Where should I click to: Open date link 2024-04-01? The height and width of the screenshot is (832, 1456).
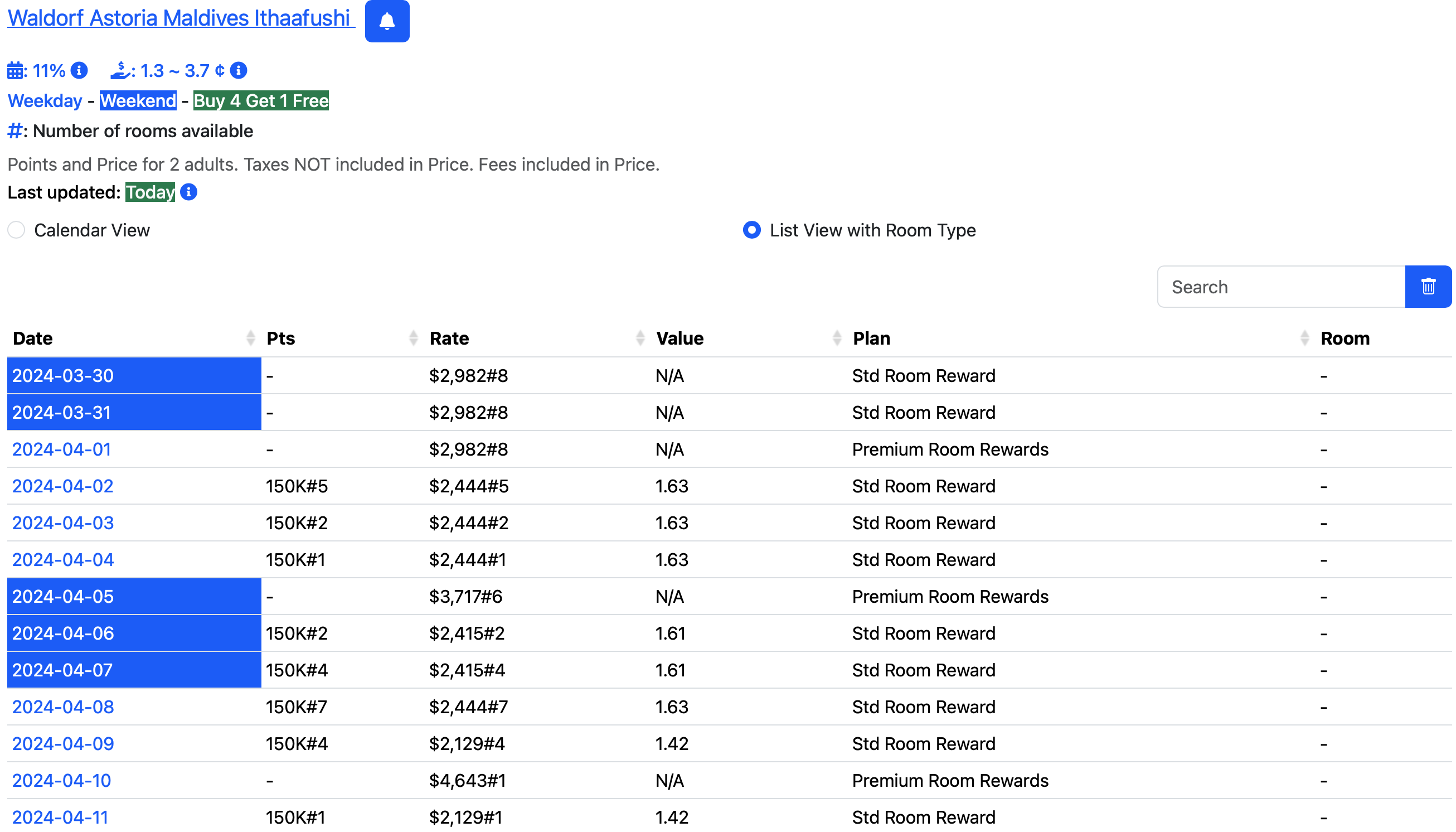click(62, 449)
